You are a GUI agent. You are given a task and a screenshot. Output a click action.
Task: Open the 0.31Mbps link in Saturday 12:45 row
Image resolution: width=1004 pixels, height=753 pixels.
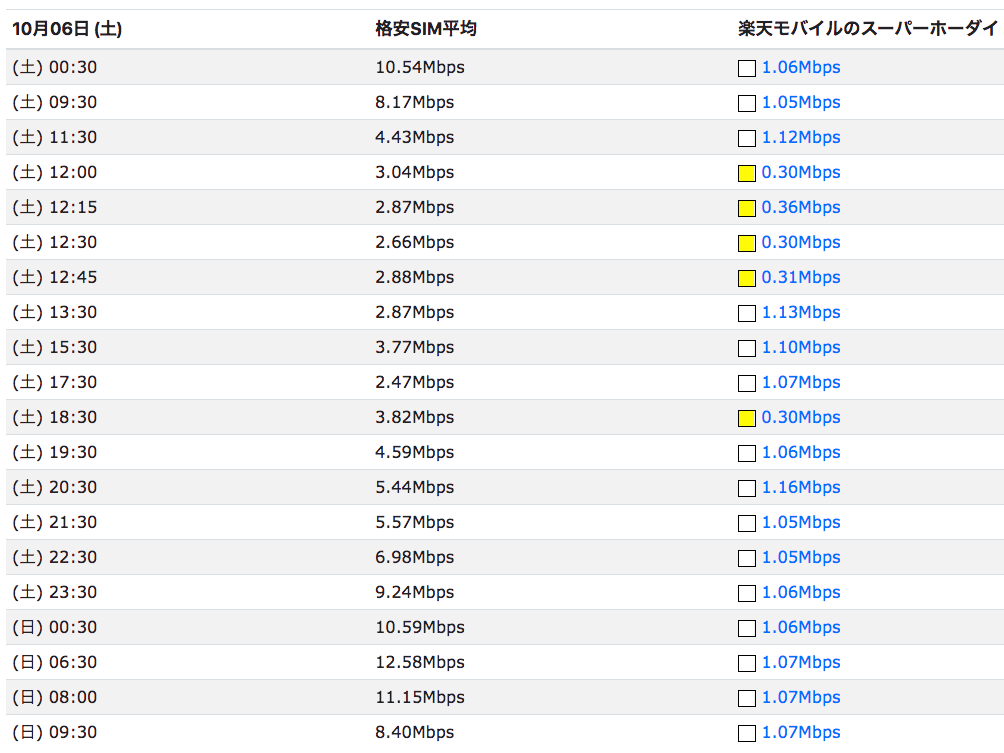[x=800, y=277]
